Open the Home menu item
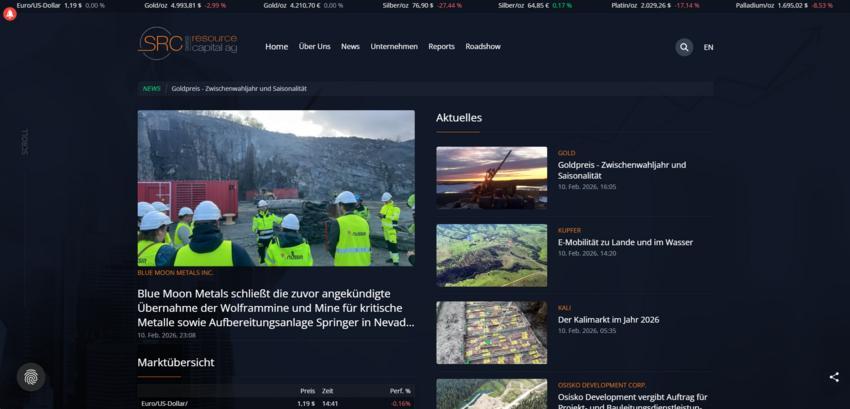Image resolution: width=850 pixels, height=409 pixels. click(x=276, y=47)
